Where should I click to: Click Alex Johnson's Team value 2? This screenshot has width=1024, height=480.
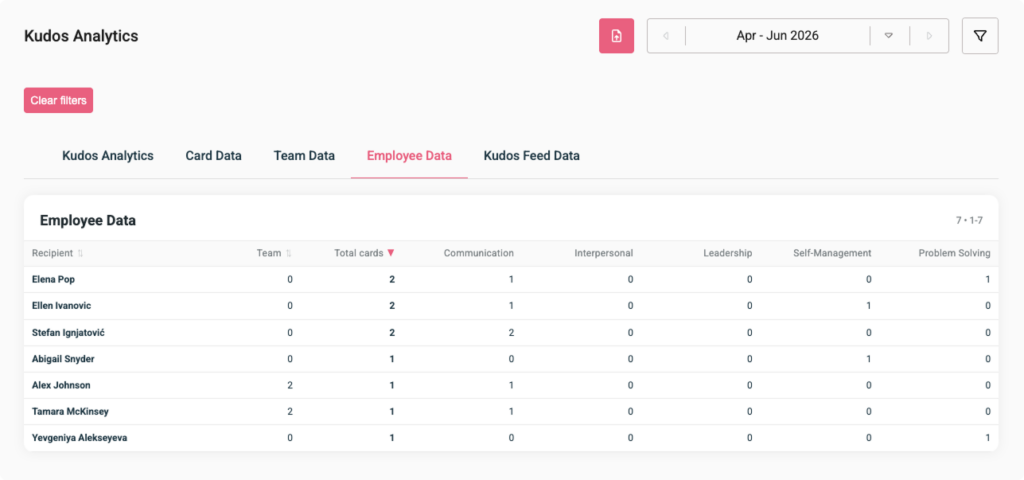point(290,385)
